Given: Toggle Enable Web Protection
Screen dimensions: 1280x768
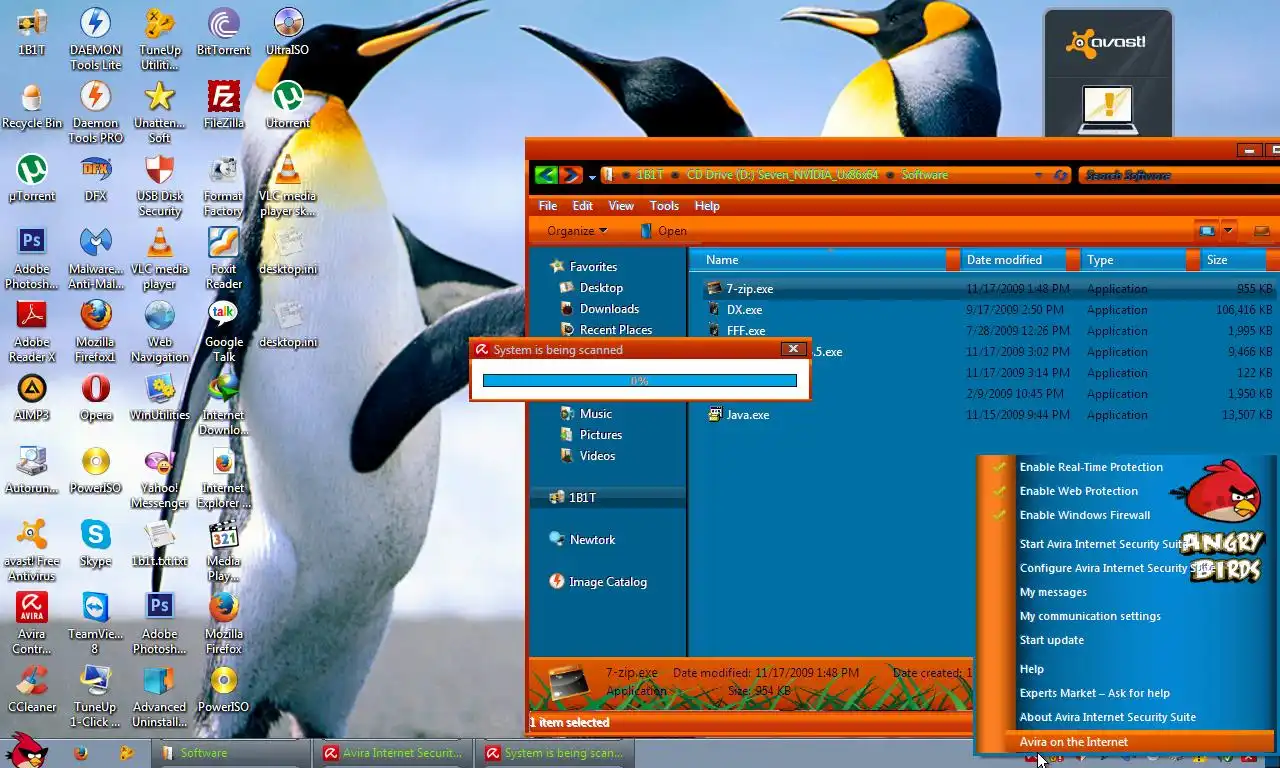Looking at the screenshot, I should tap(1078, 491).
